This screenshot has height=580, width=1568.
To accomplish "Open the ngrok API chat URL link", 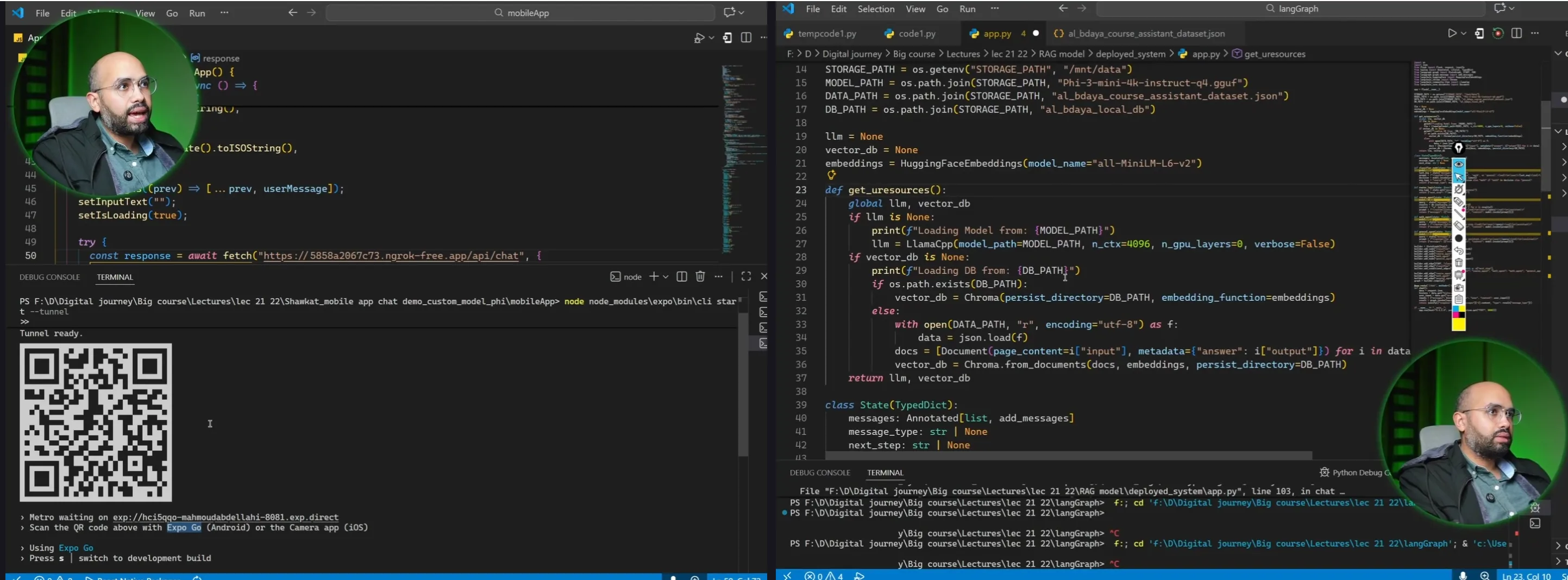I will (x=390, y=256).
